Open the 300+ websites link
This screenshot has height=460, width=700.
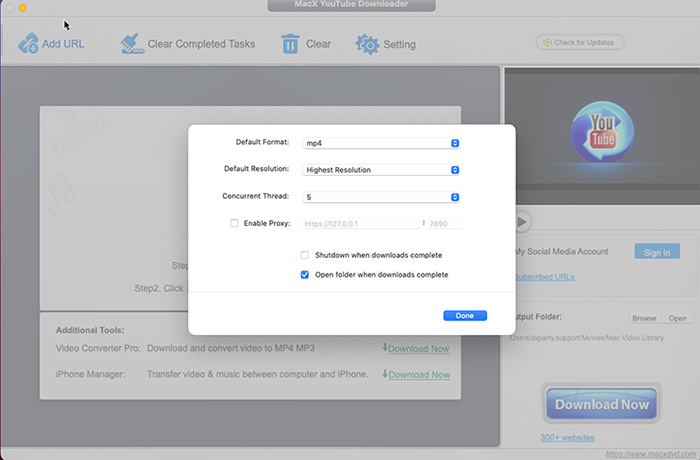coord(567,438)
